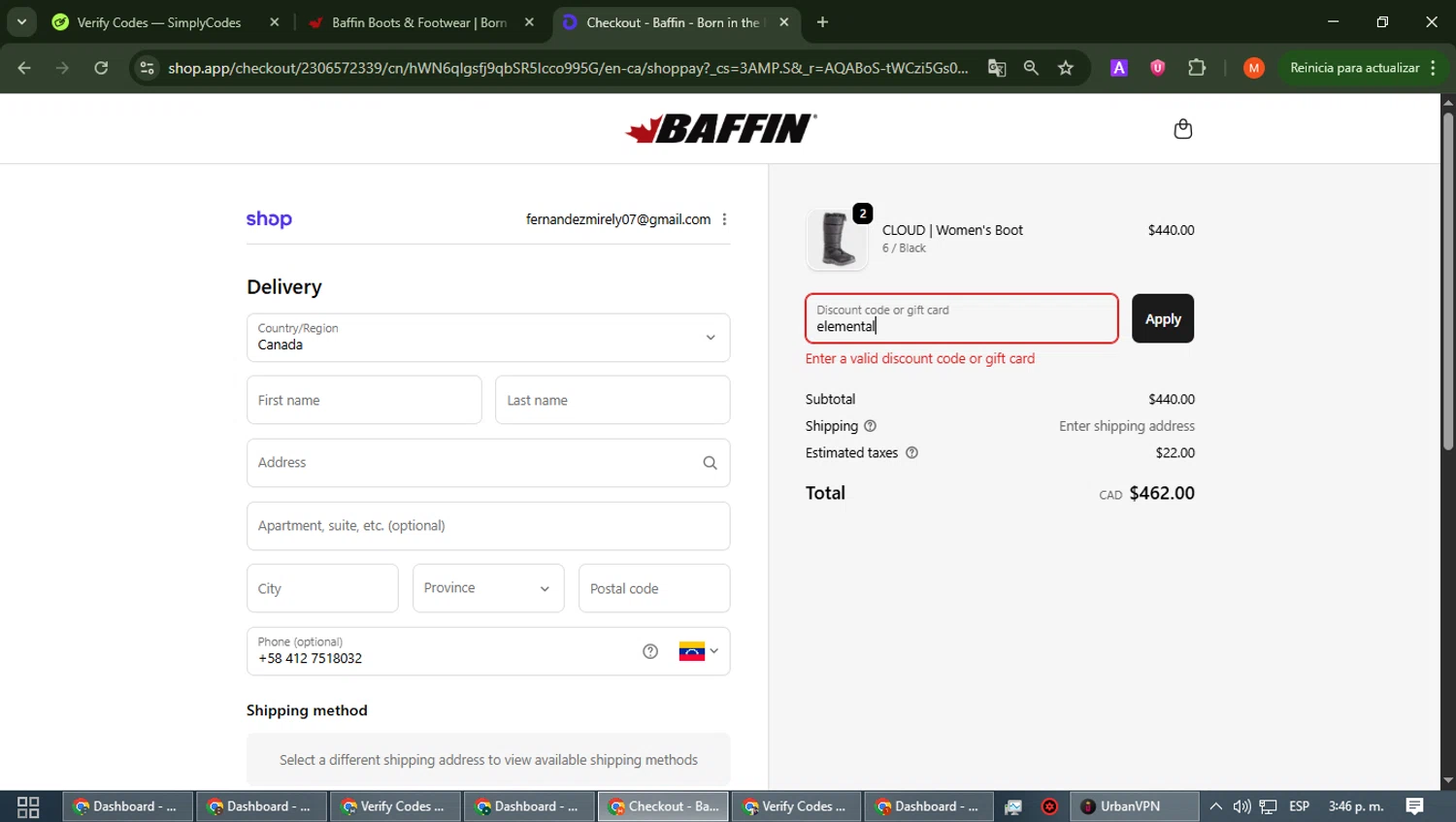This screenshot has height=822, width=1456.
Task: Open the Extensions puzzle icon
Action: (x=1197, y=68)
